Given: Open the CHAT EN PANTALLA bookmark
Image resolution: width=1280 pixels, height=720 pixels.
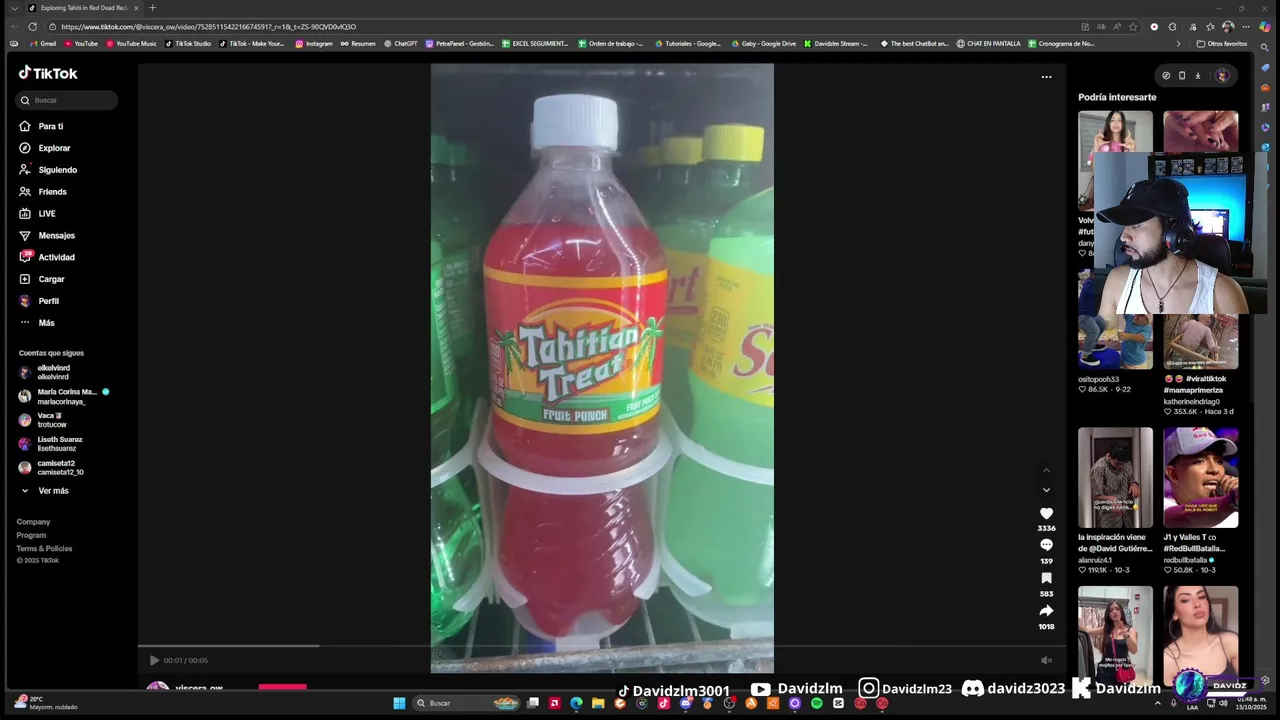Looking at the screenshot, I should coord(988,44).
